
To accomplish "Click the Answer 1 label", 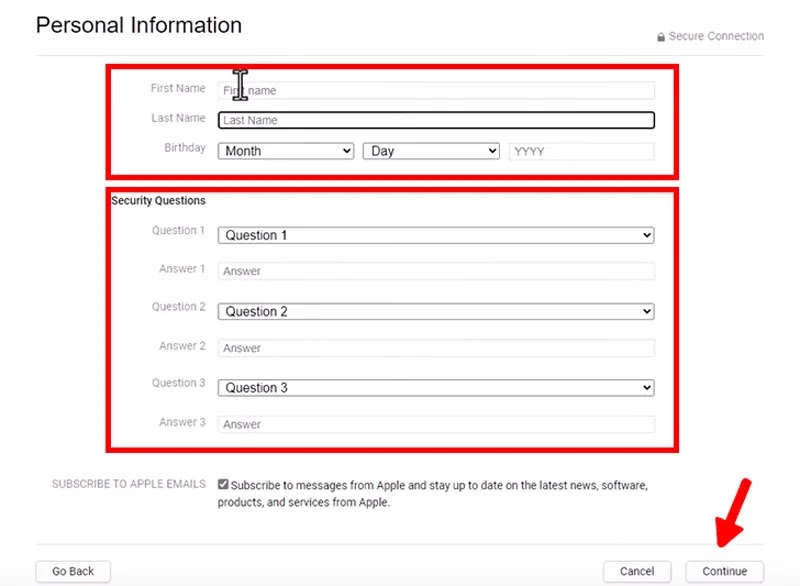I will click(182, 269).
